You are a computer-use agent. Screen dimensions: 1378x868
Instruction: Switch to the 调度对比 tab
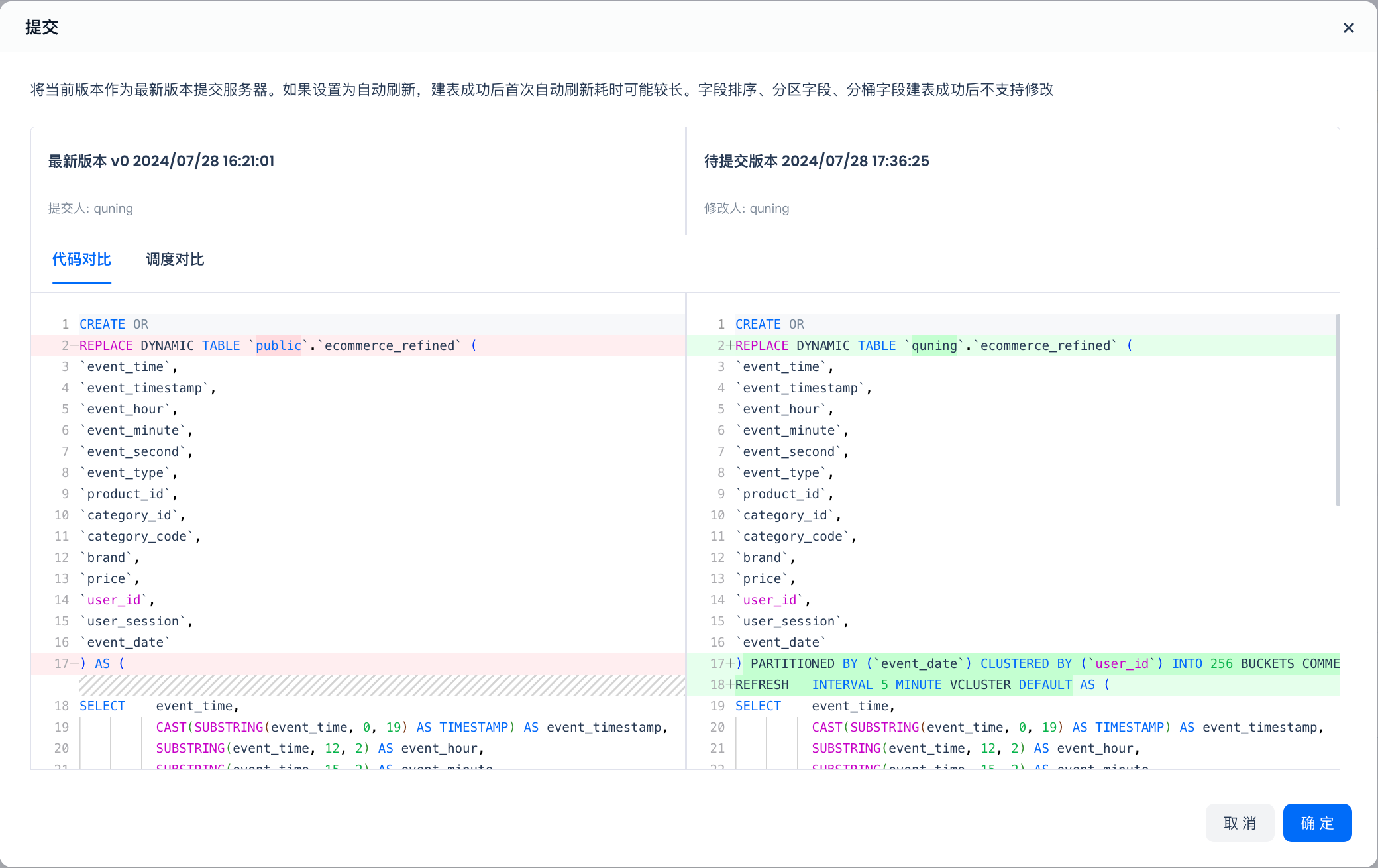175,260
